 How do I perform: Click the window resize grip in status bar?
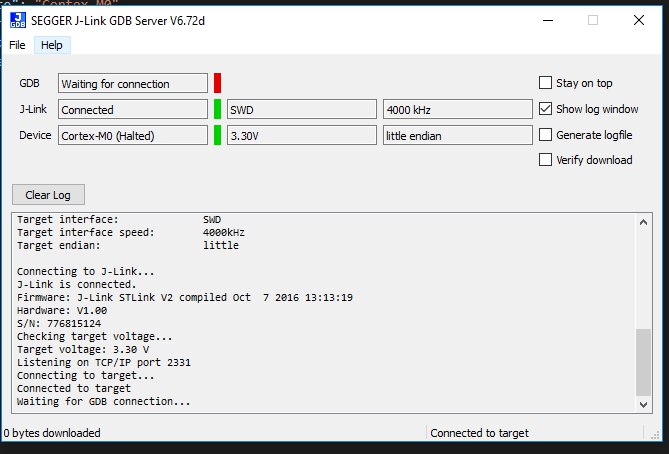pos(655,434)
